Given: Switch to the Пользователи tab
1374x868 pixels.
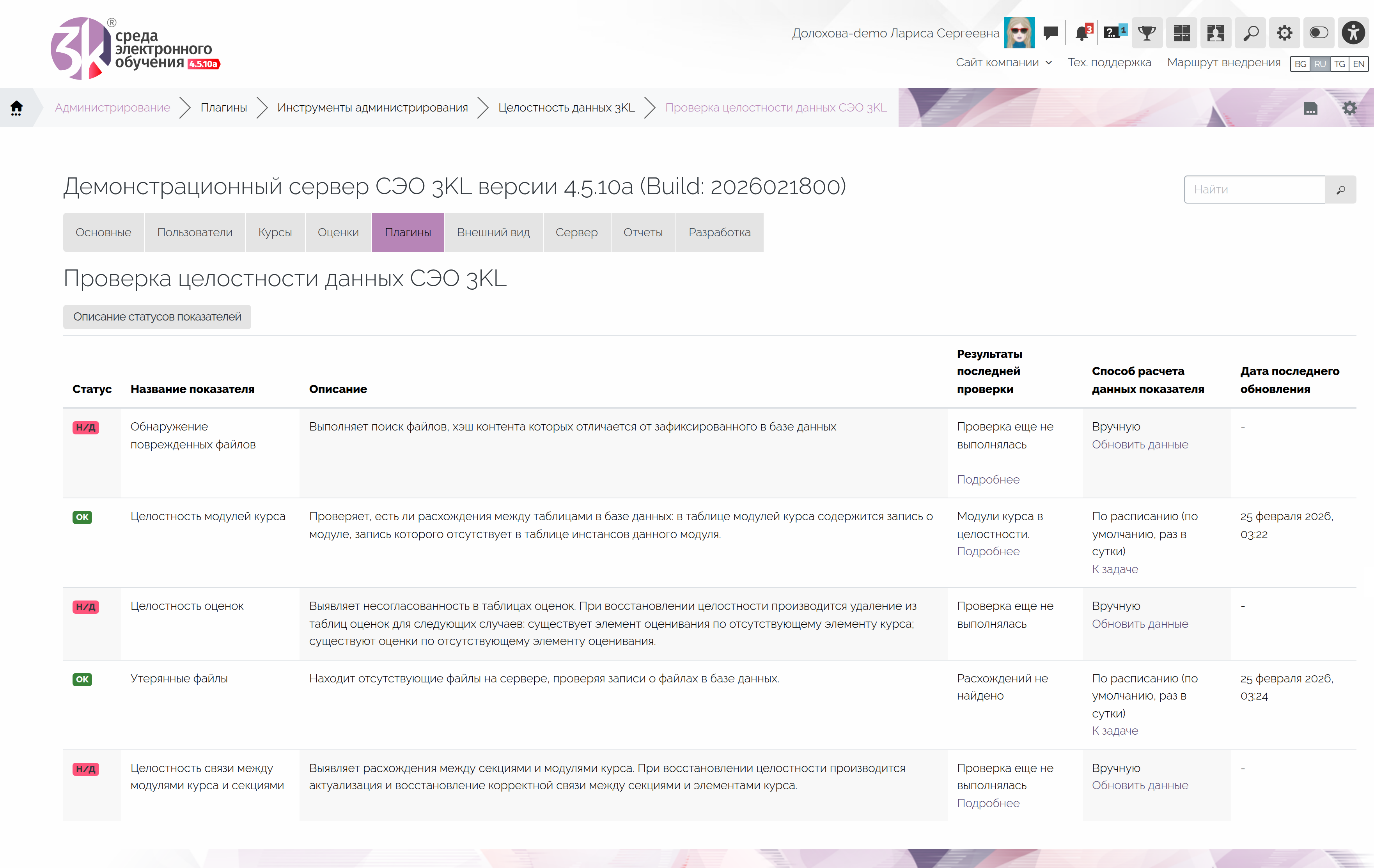Looking at the screenshot, I should [195, 232].
